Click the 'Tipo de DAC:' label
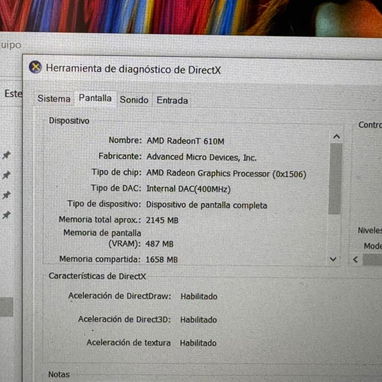This screenshot has height=382, width=382. 116,188
